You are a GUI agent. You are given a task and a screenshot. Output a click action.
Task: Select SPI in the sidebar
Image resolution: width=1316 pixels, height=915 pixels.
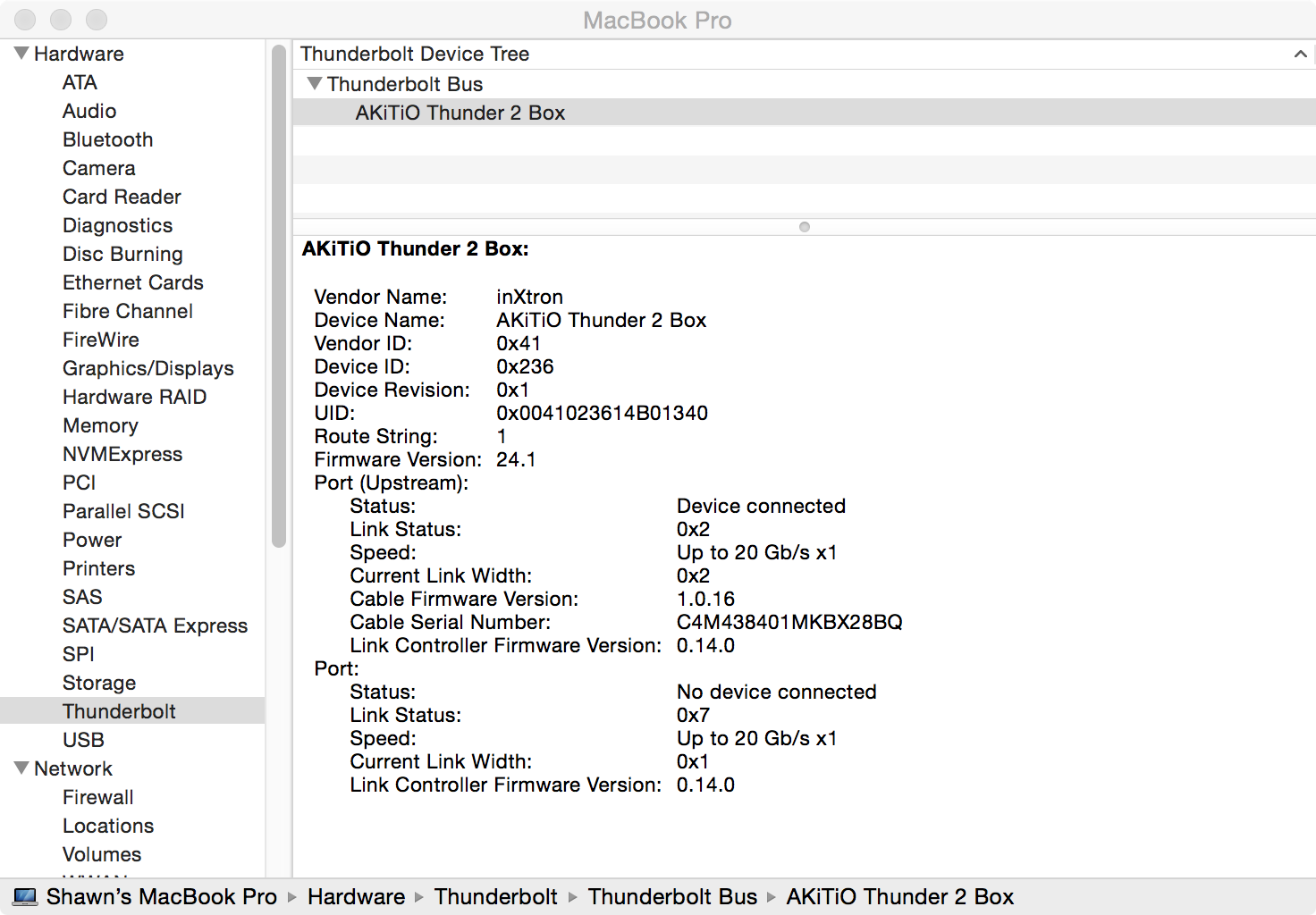tap(79, 654)
